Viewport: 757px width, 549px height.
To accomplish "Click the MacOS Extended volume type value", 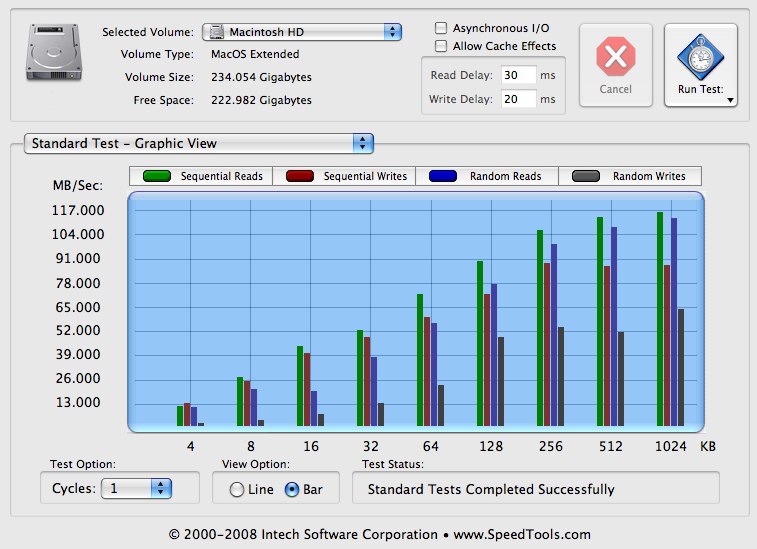I will click(255, 54).
